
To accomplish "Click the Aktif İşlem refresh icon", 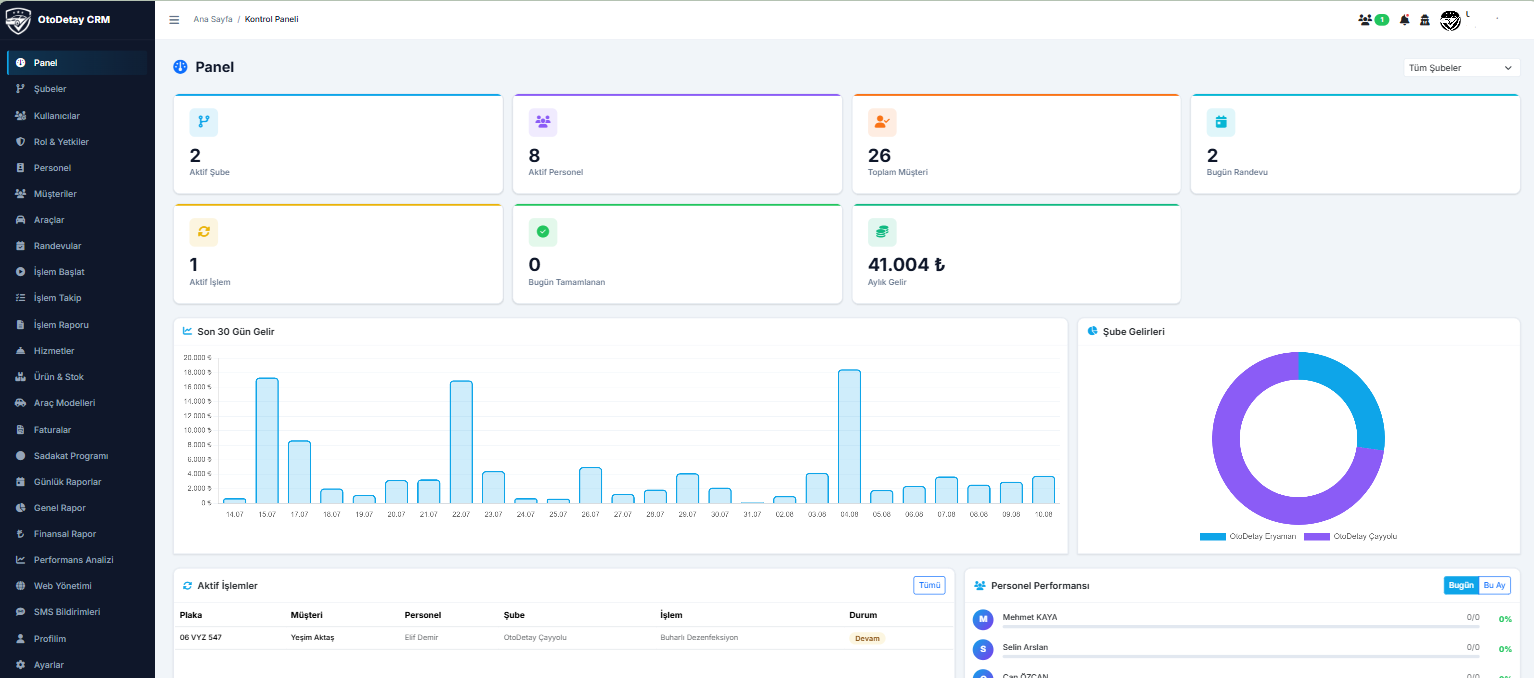I will click(203, 232).
